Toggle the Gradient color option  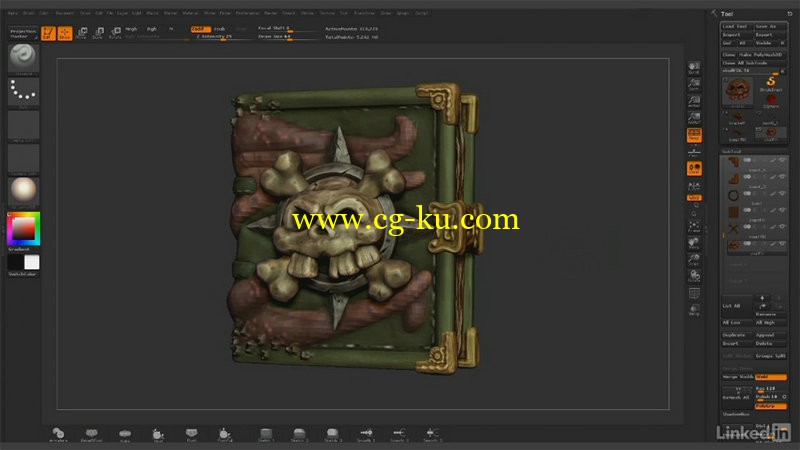(x=19, y=249)
